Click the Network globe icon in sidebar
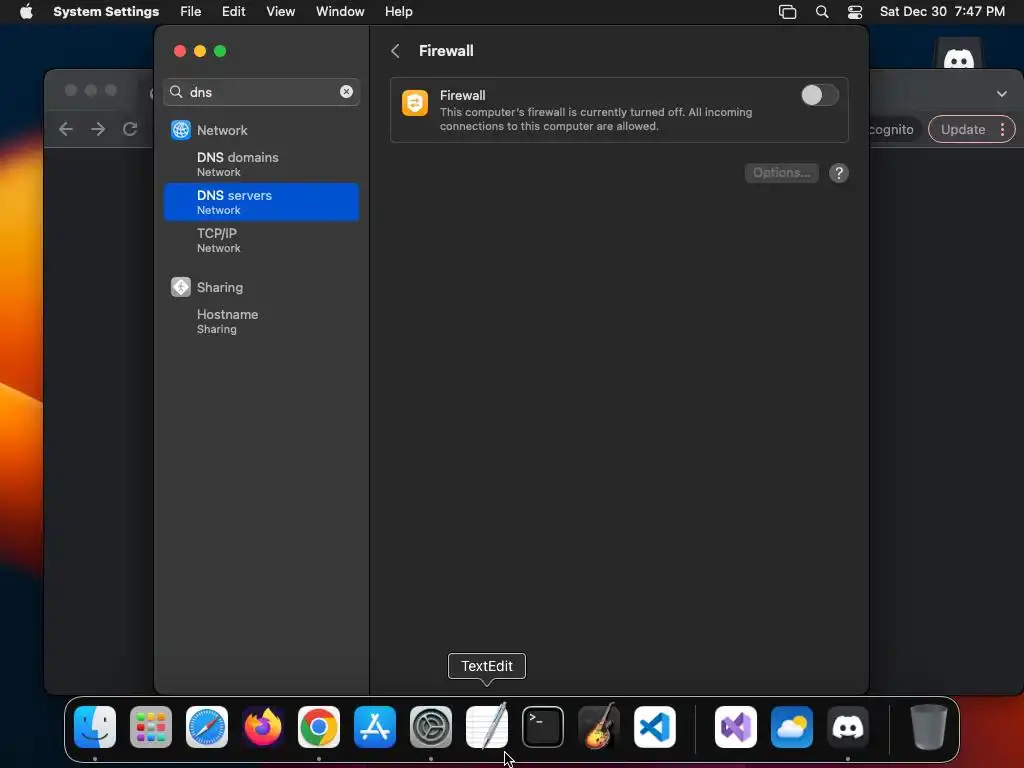 181,130
